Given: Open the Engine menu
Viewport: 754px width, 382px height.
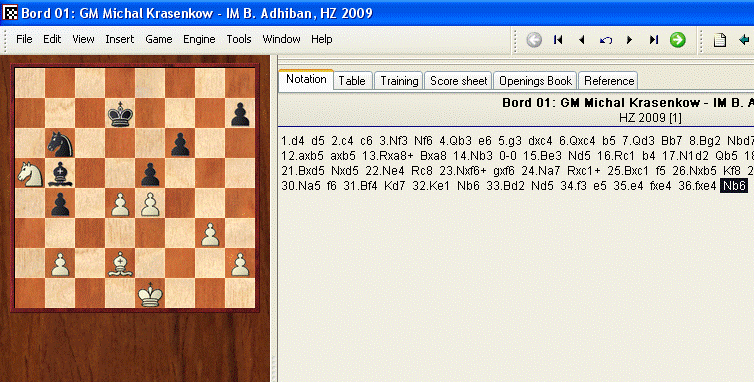Looking at the screenshot, I should (199, 39).
